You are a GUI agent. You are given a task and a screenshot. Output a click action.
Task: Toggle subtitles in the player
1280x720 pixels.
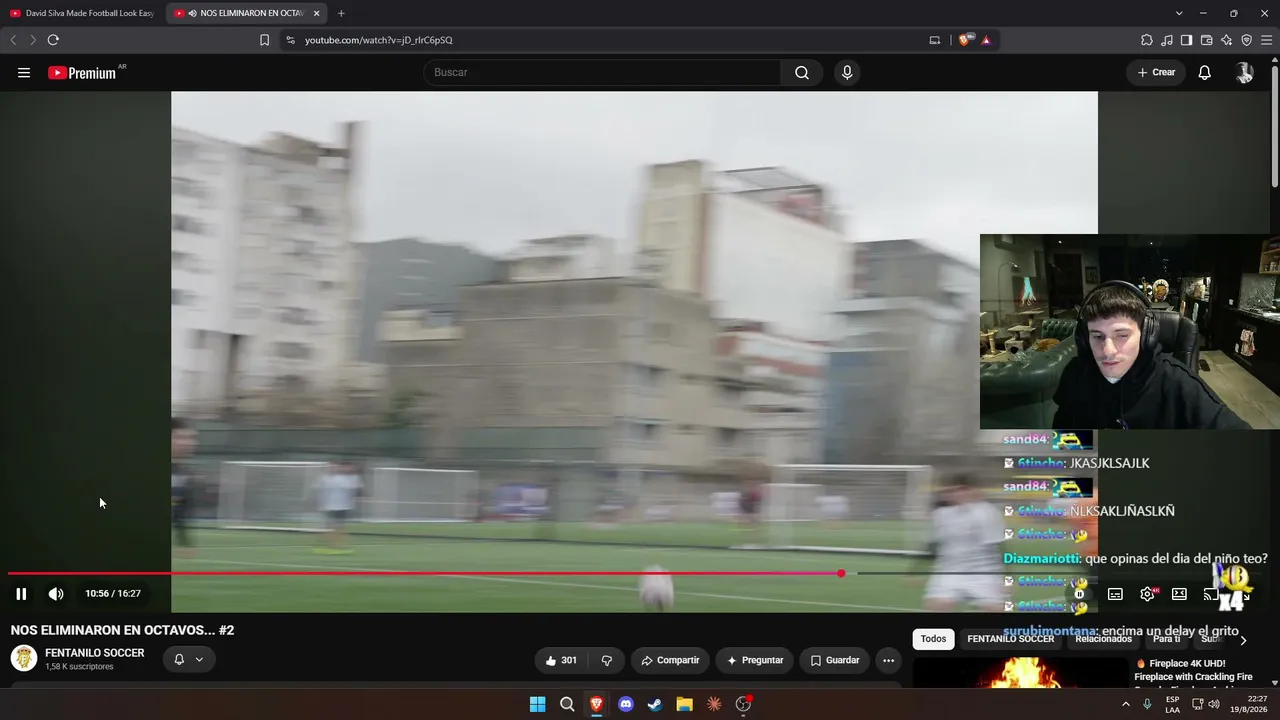(1115, 594)
